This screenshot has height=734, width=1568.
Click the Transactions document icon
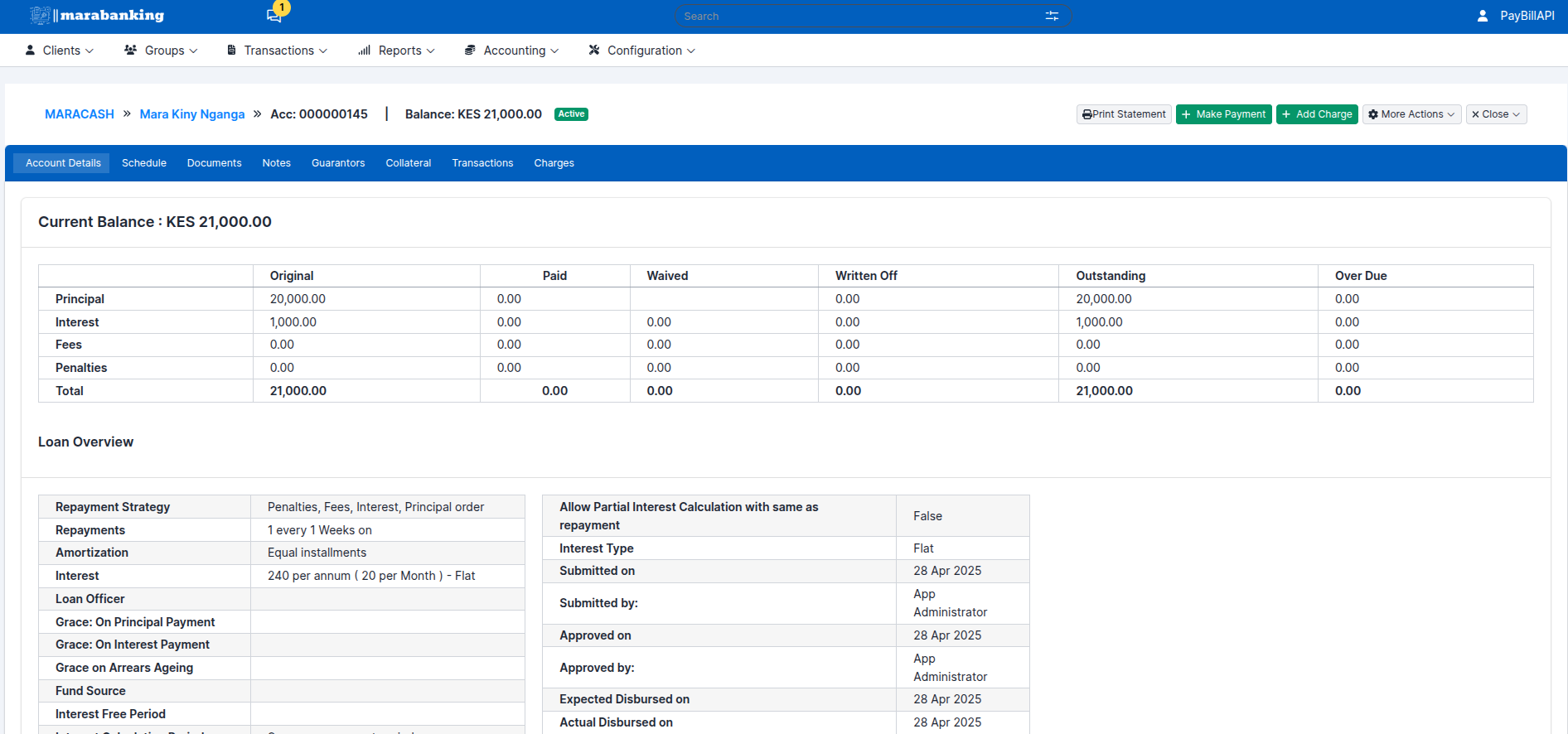232,50
